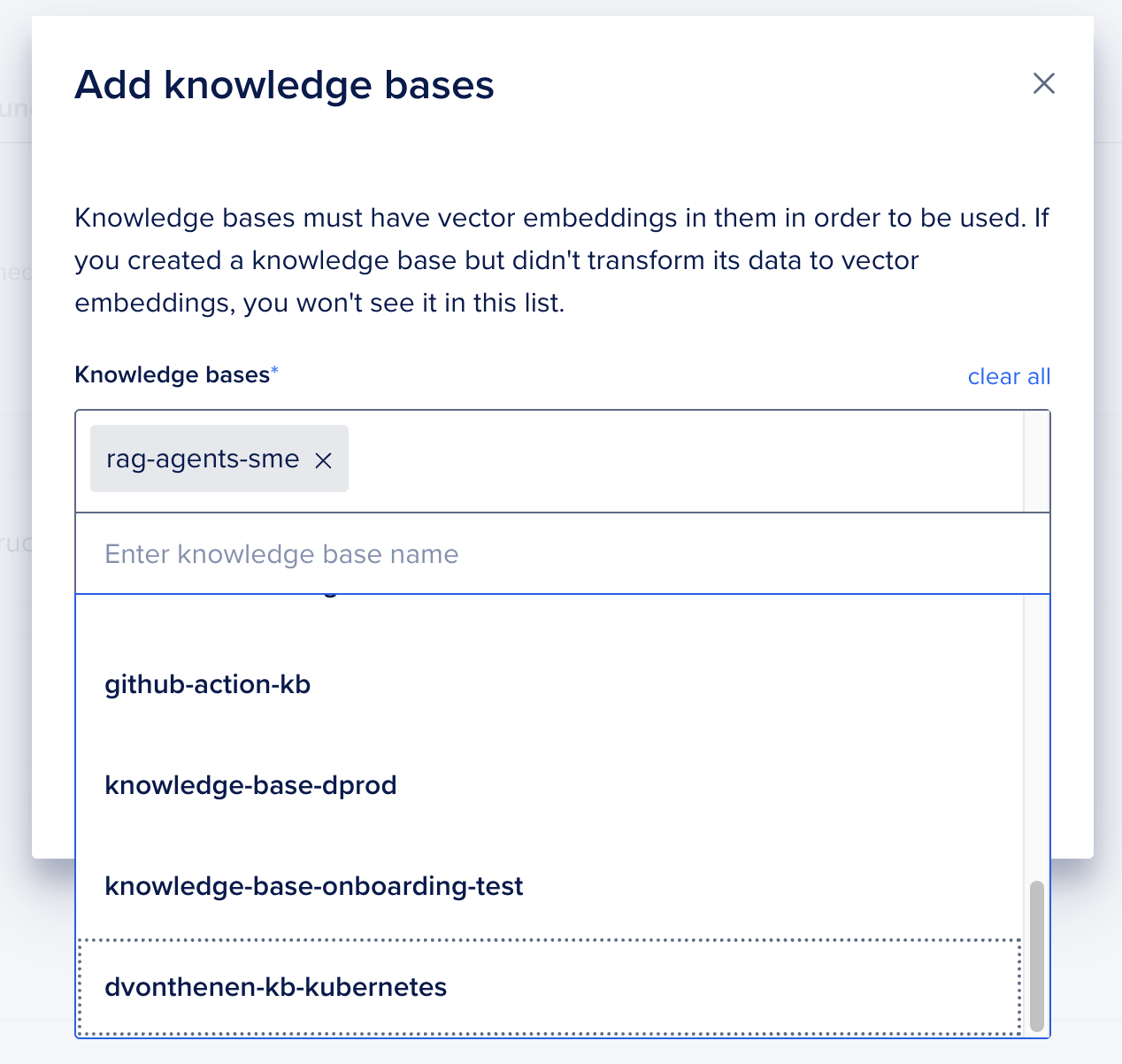The width and height of the screenshot is (1122, 1064).
Task: Click scrollbar strip inside selected chips box
Action: [x=1036, y=460]
